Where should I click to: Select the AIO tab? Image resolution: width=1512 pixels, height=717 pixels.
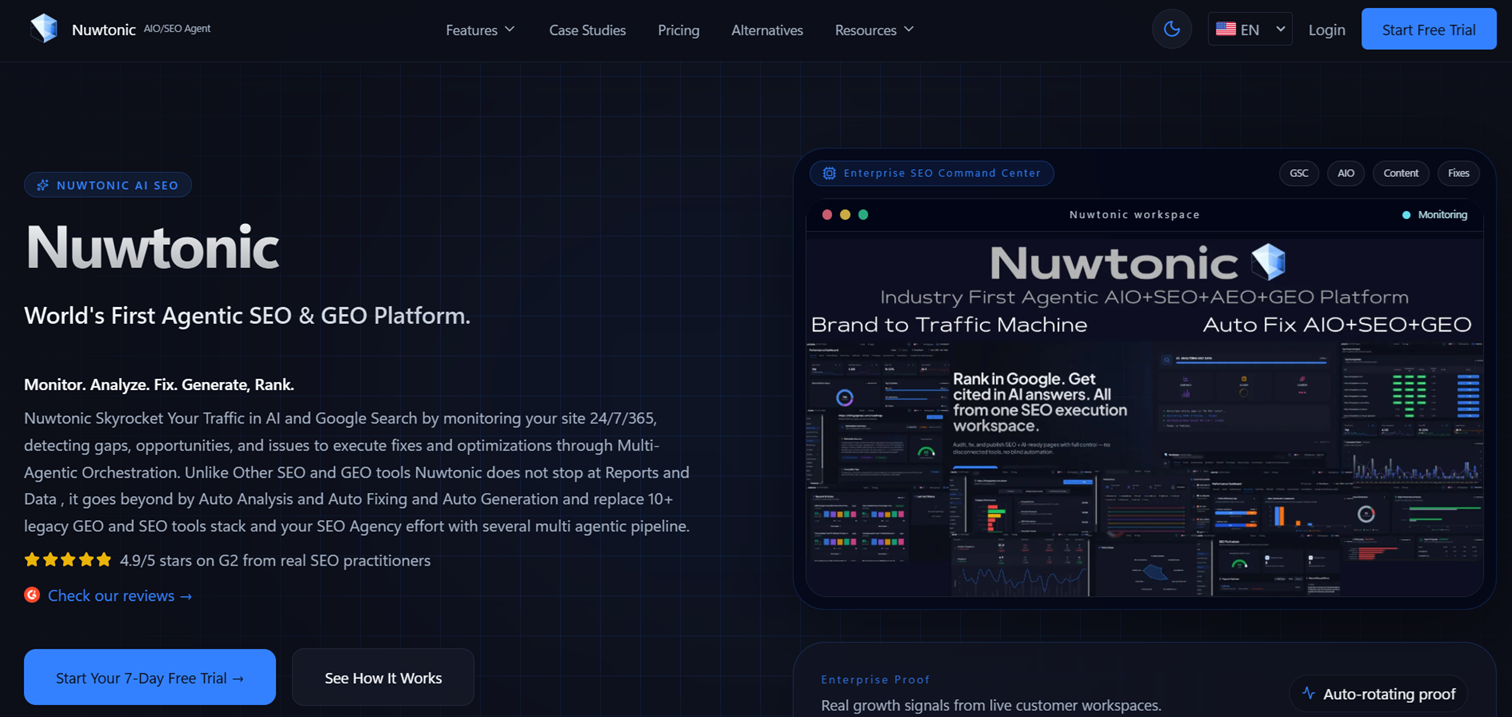1346,173
